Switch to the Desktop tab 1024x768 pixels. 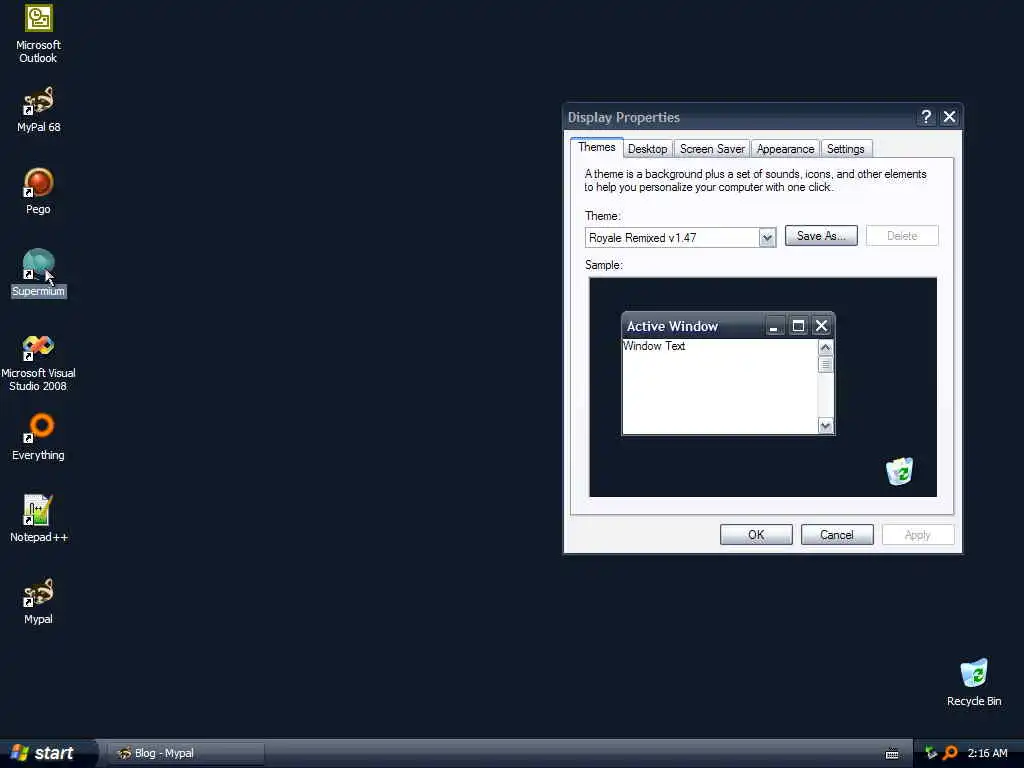click(x=647, y=149)
